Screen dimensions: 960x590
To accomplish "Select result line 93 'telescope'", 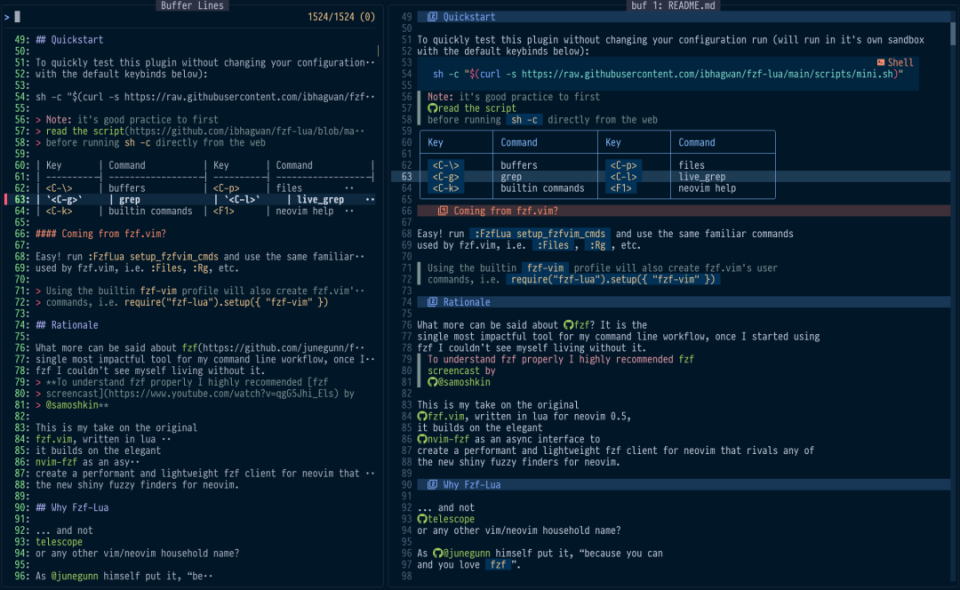I will pos(192,542).
